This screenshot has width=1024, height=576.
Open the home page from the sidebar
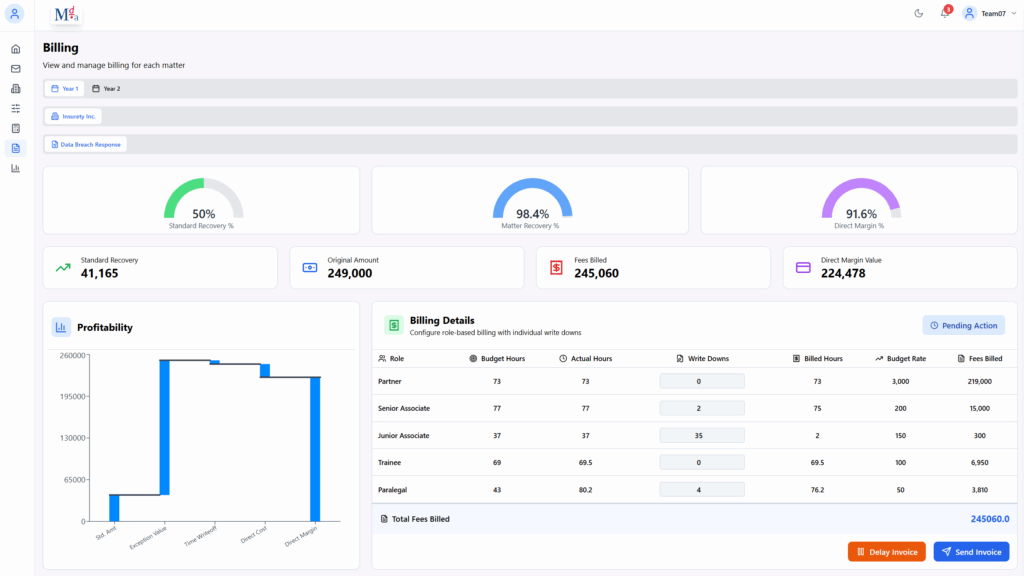(15, 49)
